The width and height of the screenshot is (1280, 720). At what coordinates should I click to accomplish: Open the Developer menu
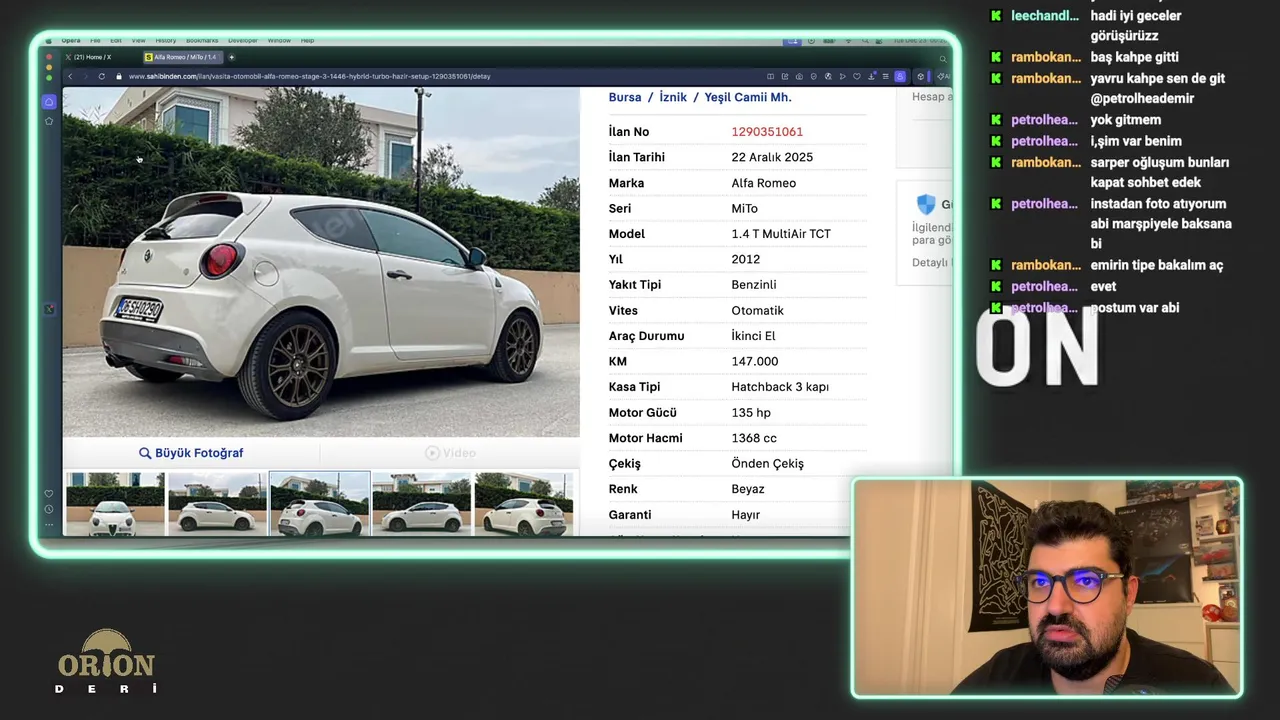point(243,40)
